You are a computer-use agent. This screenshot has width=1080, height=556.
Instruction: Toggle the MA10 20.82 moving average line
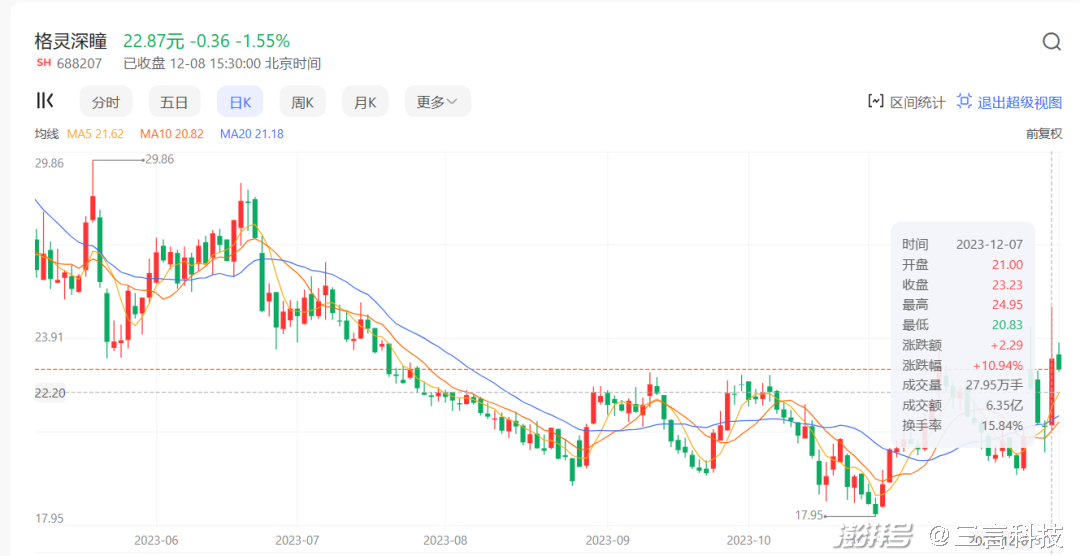(x=171, y=133)
